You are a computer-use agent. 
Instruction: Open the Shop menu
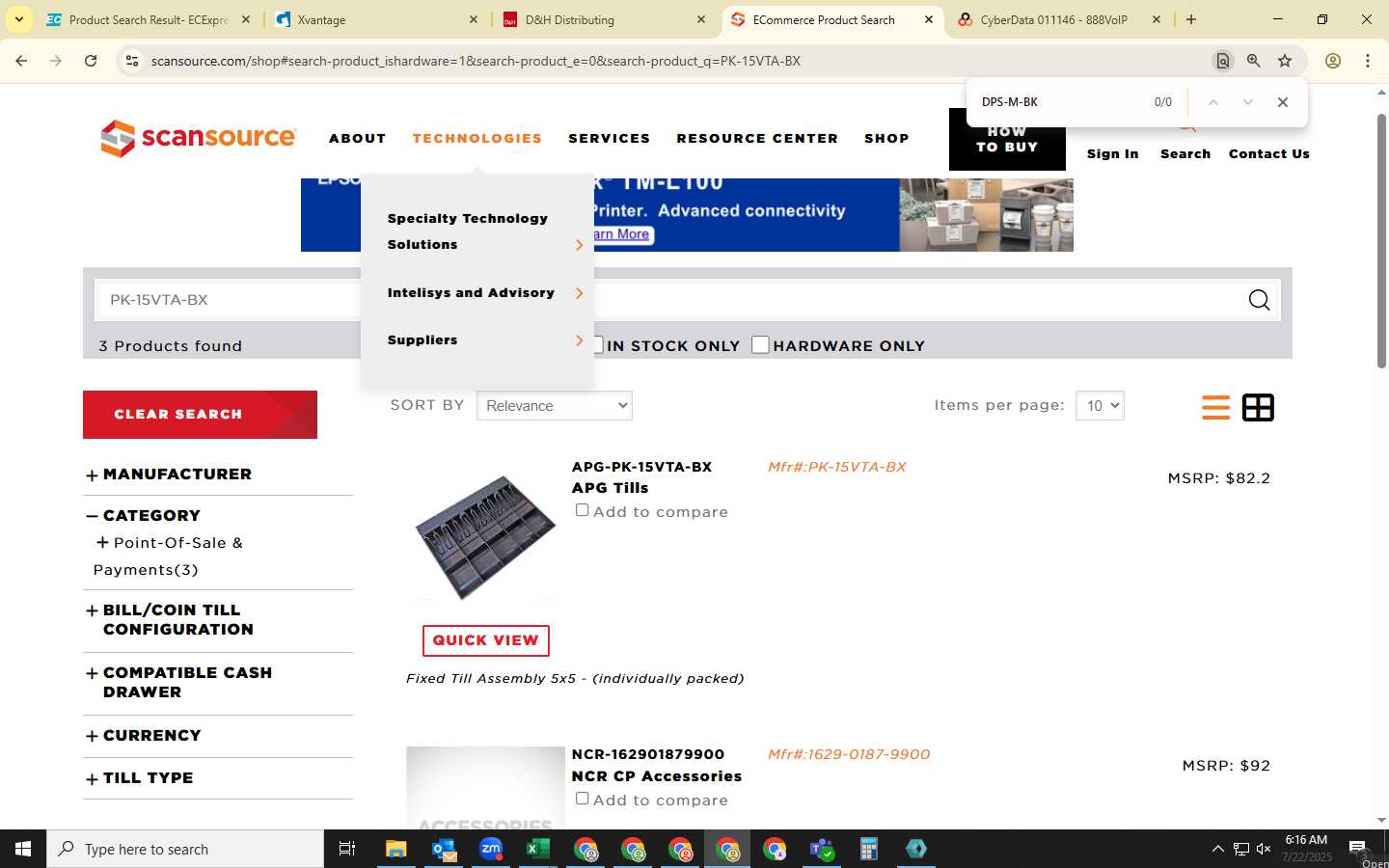pyautogui.click(x=886, y=138)
